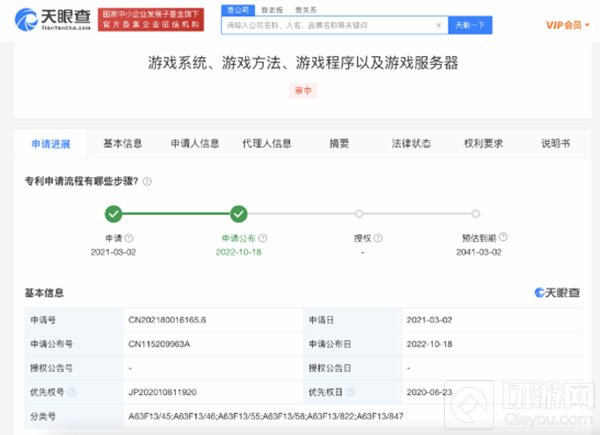Clear search box with the X icon

438,25
